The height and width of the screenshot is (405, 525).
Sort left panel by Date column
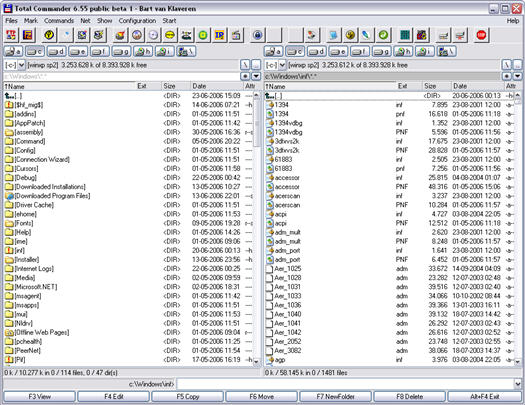[216, 86]
